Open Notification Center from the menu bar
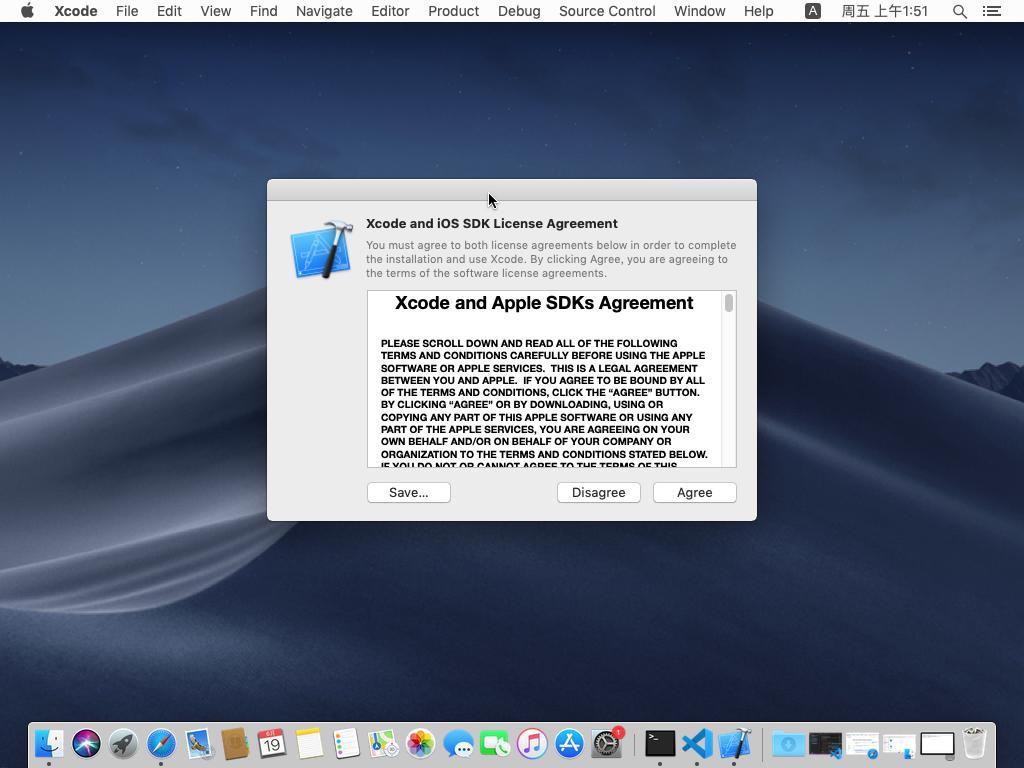Screen dimensions: 1024x768 (991, 11)
